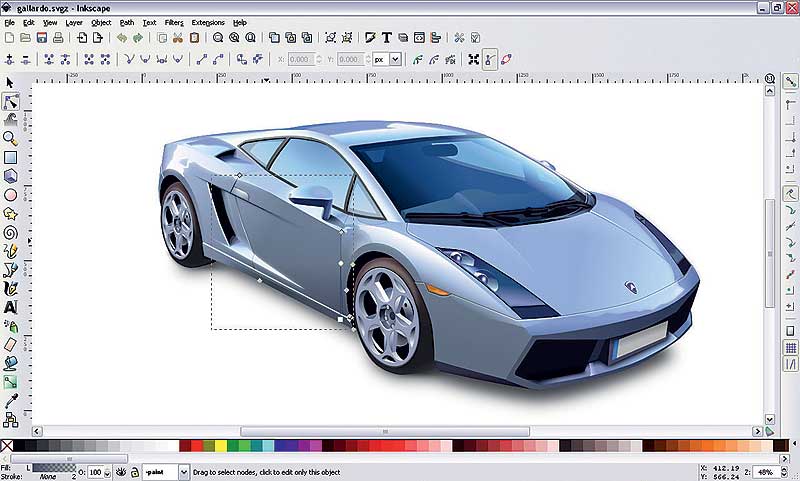800x481 pixels.
Task: Open the Path menu
Action: 127,23
